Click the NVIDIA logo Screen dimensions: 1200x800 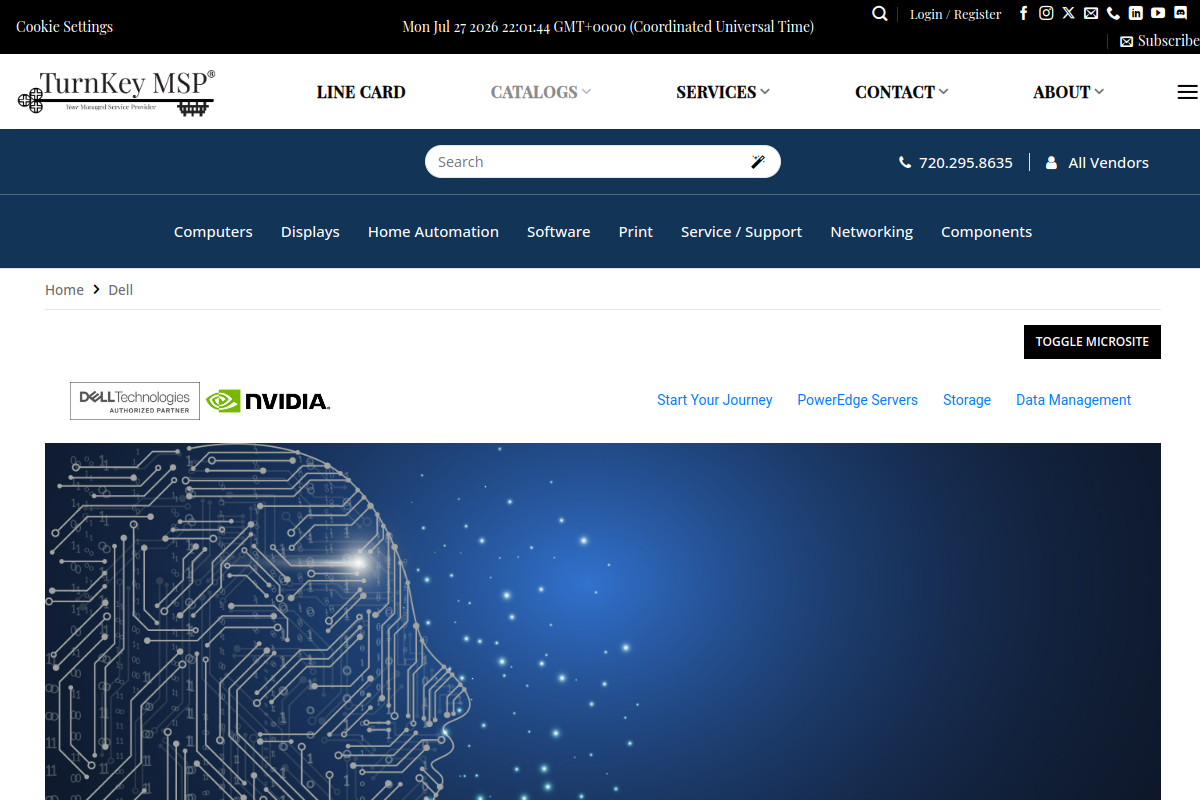click(x=268, y=401)
